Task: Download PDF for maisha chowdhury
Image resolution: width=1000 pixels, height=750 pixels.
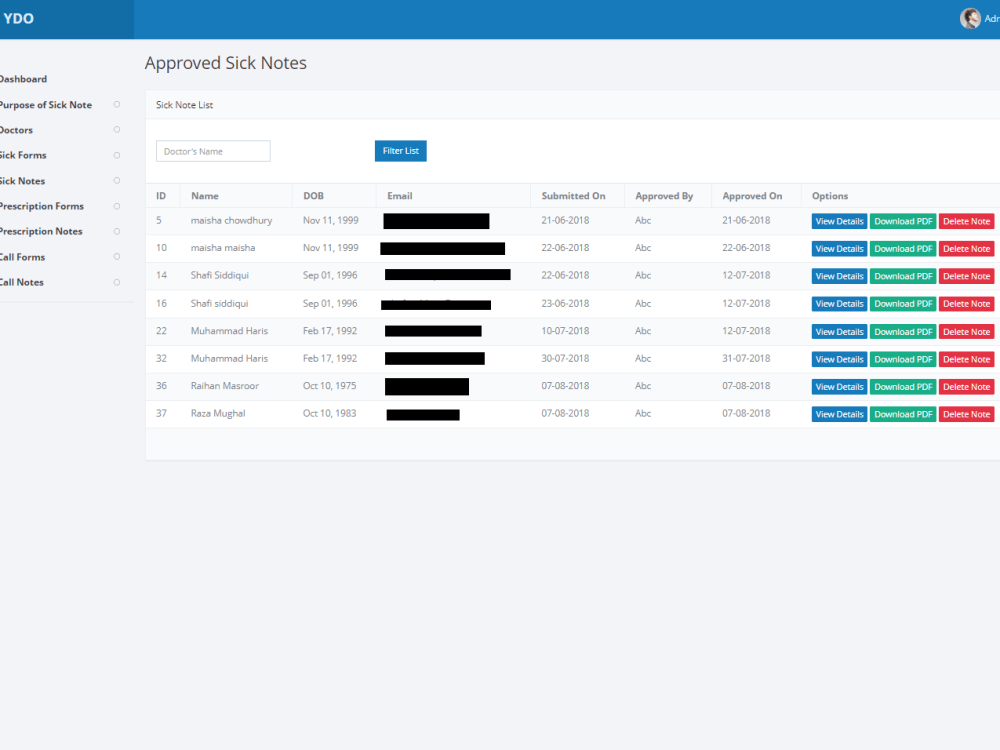Action: pos(903,220)
